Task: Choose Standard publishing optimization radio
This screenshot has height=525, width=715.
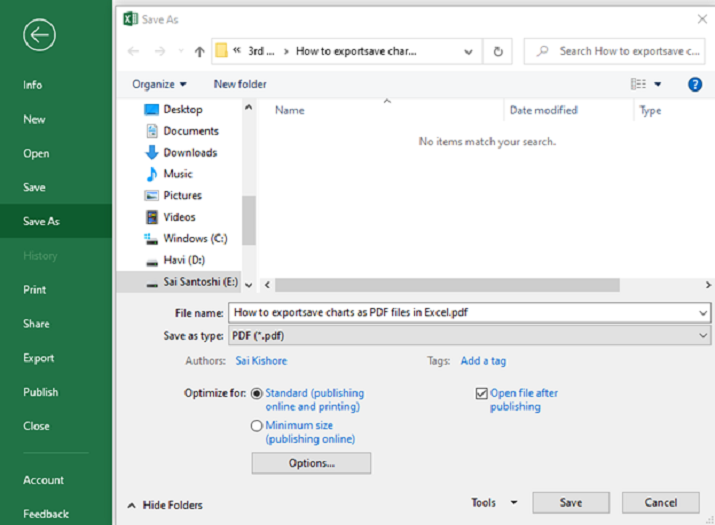Action: pos(257,393)
